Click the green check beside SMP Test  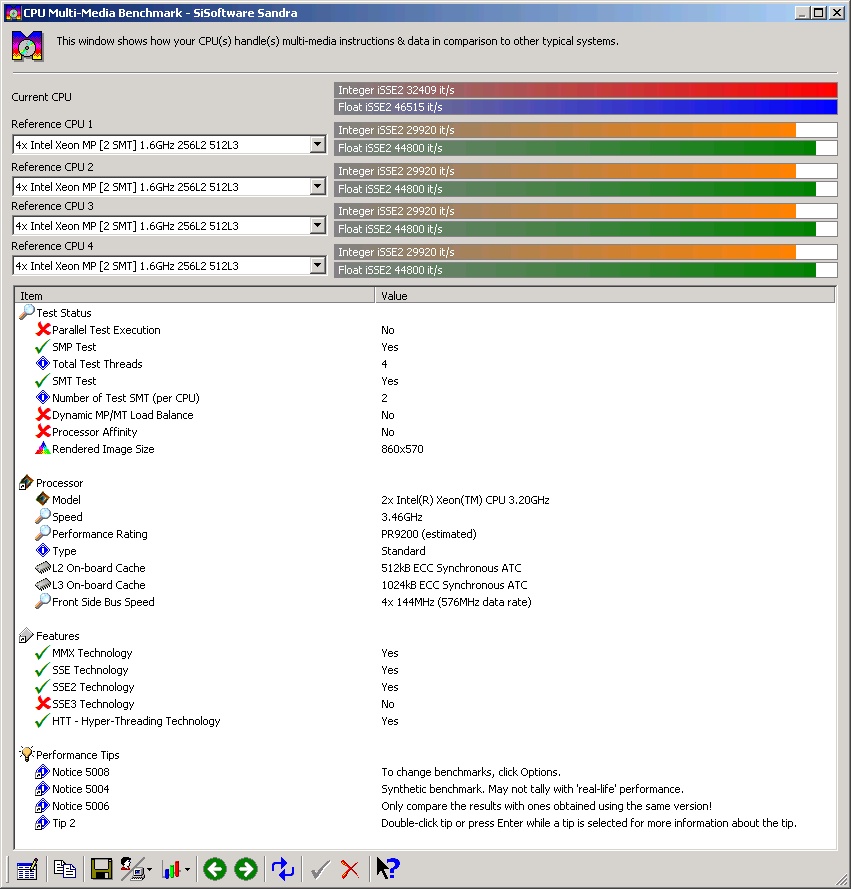point(43,346)
